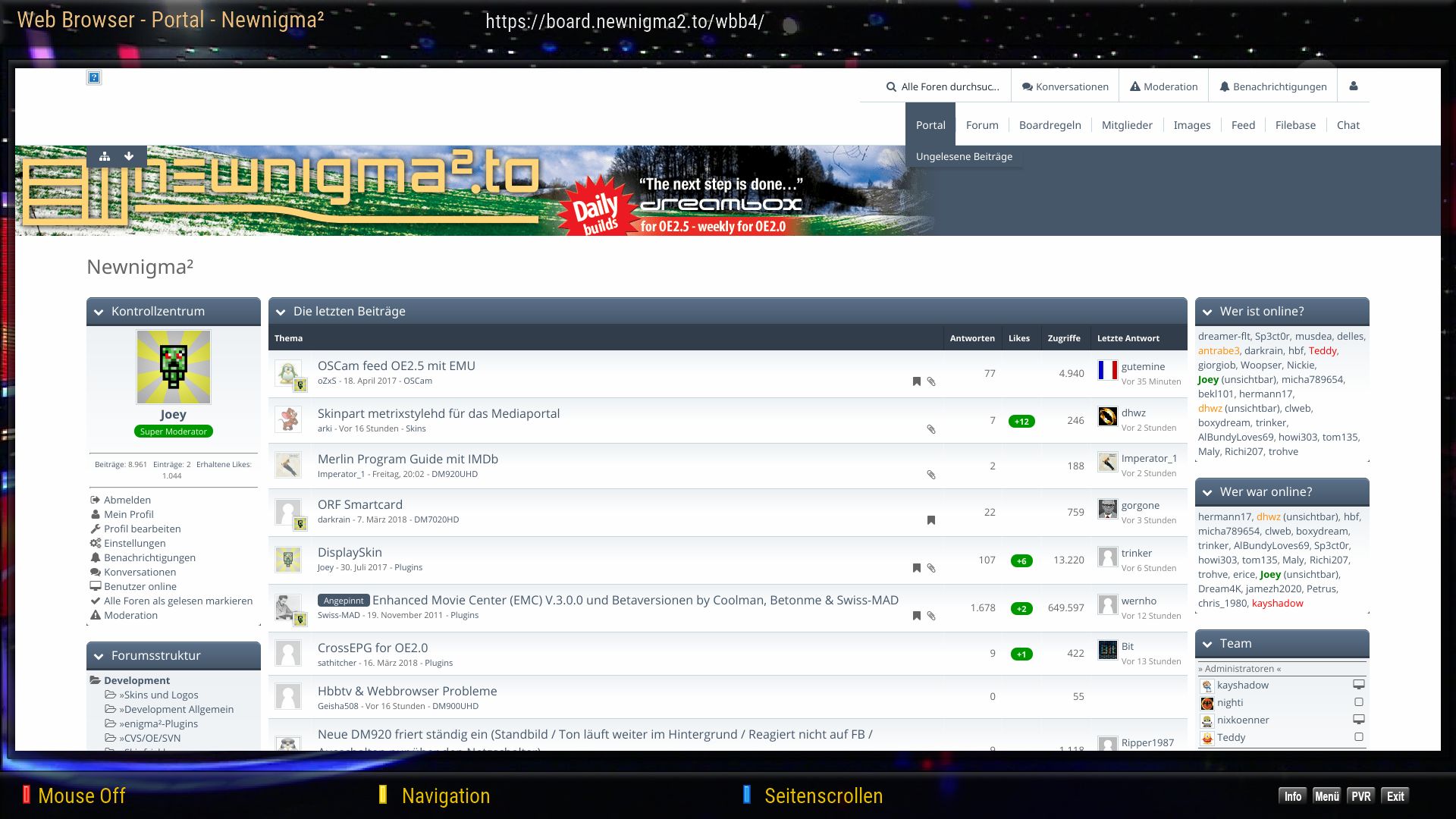Open the Filebase menu item
This screenshot has height=819, width=1456.
point(1295,125)
